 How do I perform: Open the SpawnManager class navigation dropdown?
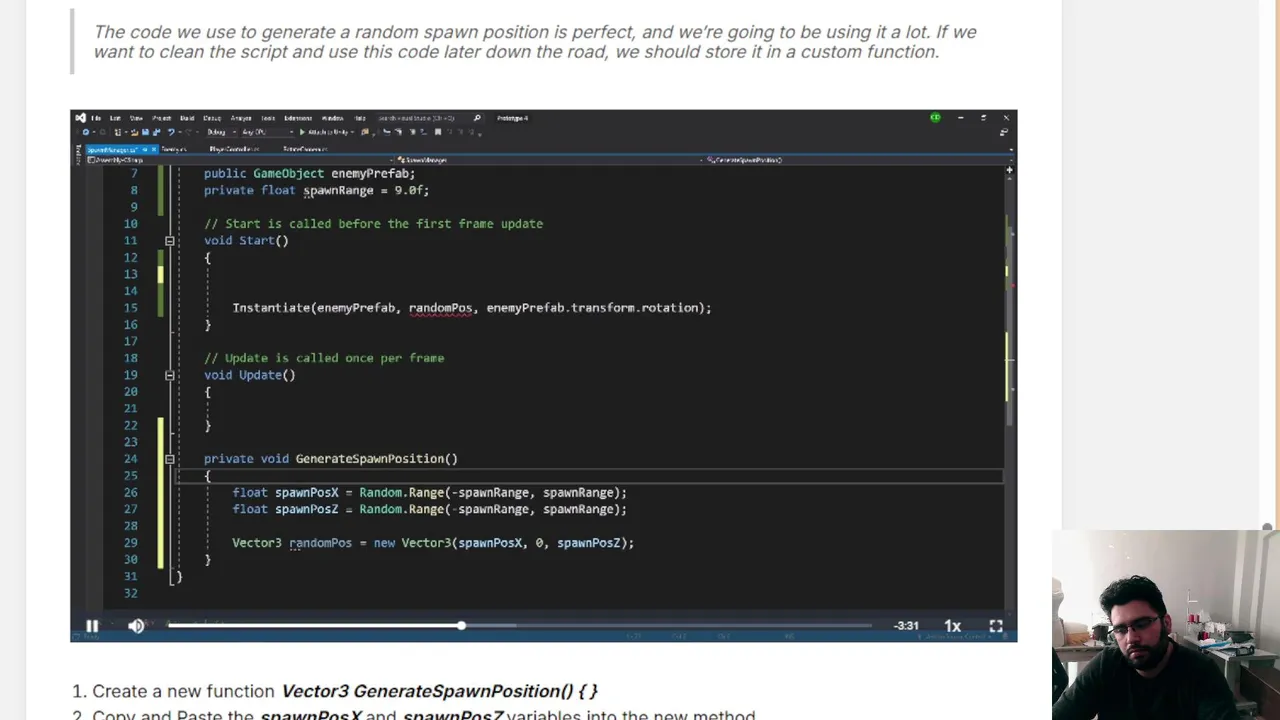(550, 160)
